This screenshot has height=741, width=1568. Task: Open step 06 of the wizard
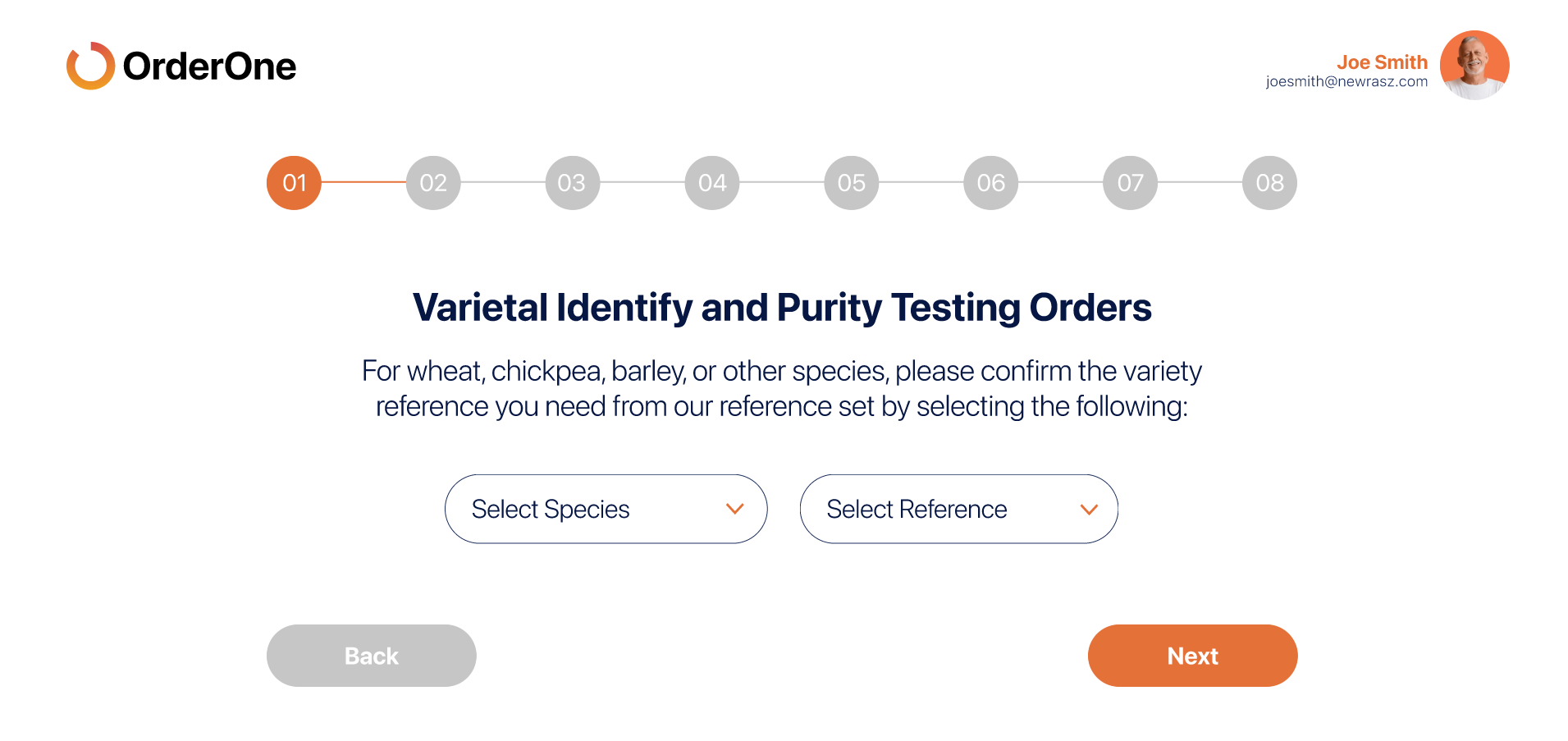tap(991, 183)
